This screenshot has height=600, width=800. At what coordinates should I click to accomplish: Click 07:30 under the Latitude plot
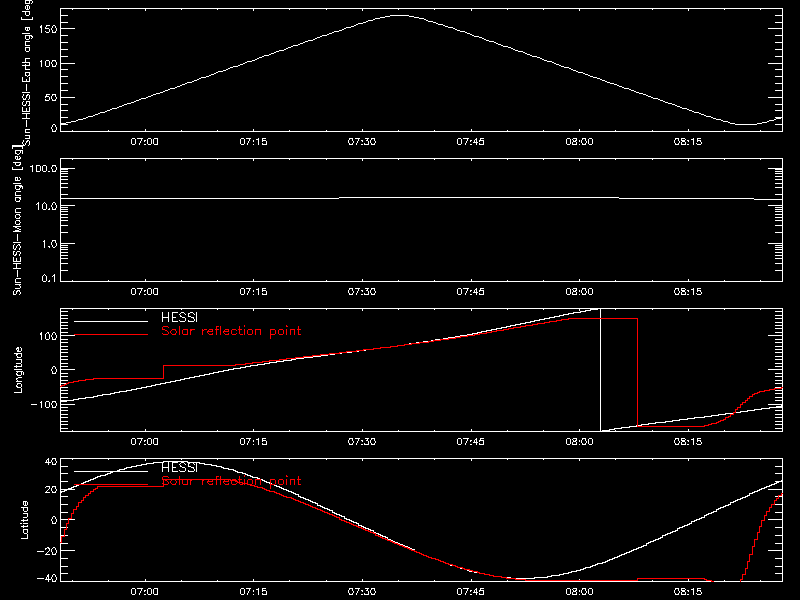[362, 592]
